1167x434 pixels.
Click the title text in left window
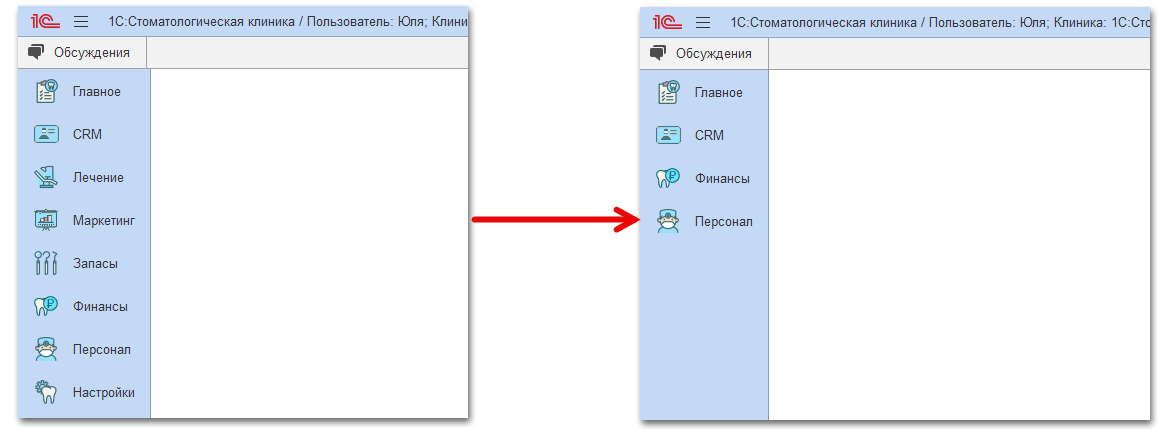click(288, 22)
